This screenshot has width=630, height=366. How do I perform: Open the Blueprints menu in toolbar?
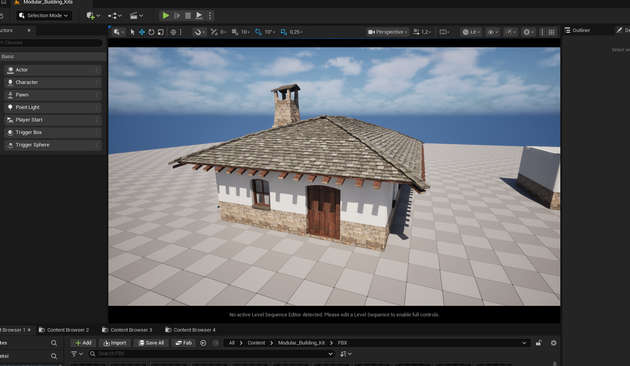(x=115, y=16)
